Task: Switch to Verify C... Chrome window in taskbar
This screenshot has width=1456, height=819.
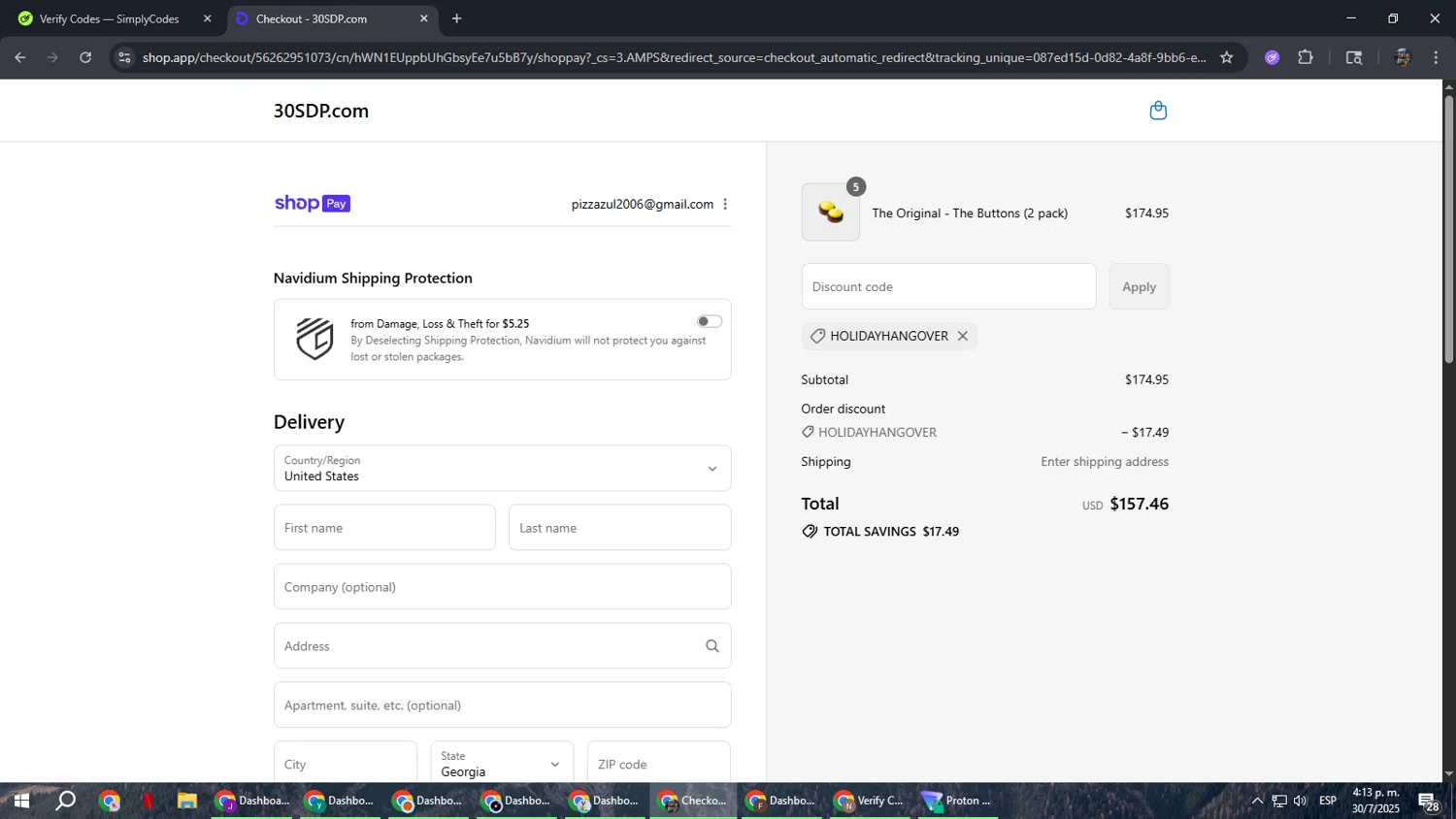Action: coord(870,801)
